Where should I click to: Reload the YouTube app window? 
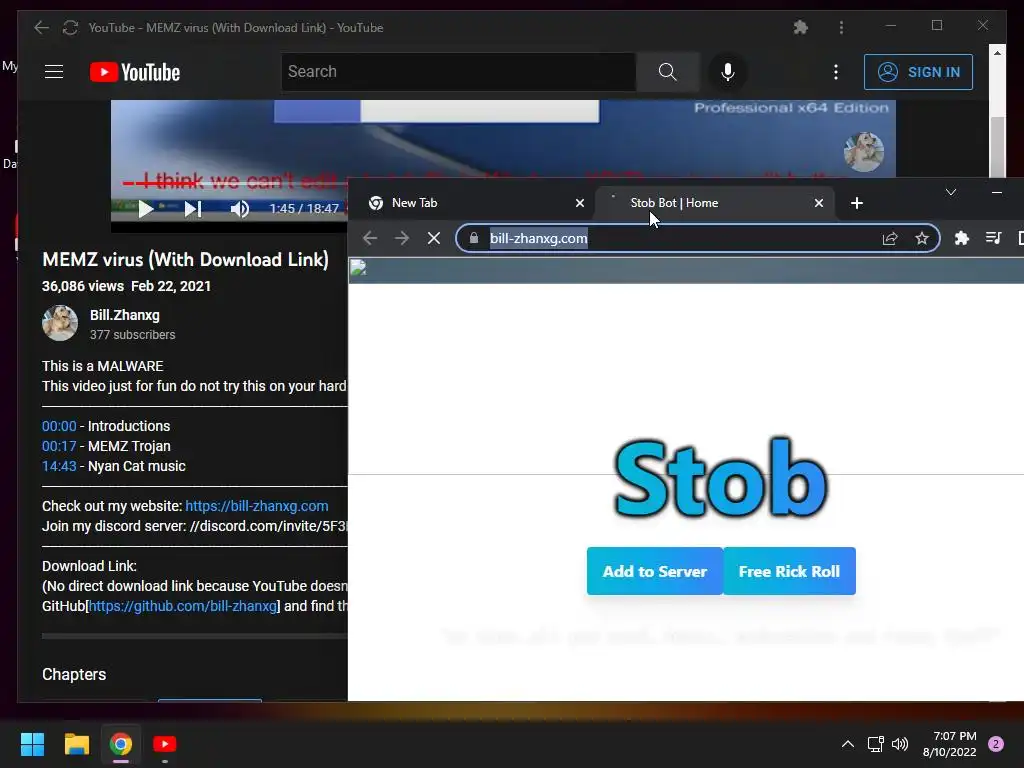pos(70,27)
